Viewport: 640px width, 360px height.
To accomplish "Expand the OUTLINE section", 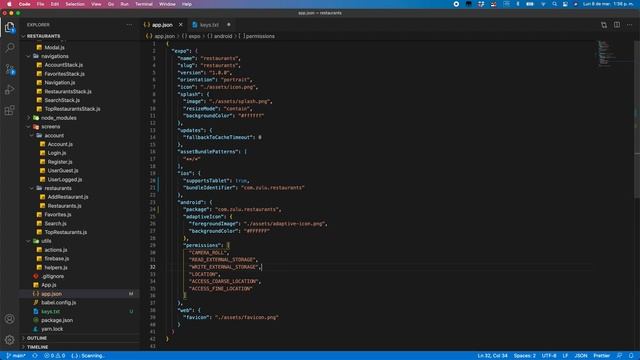I will point(37,338).
